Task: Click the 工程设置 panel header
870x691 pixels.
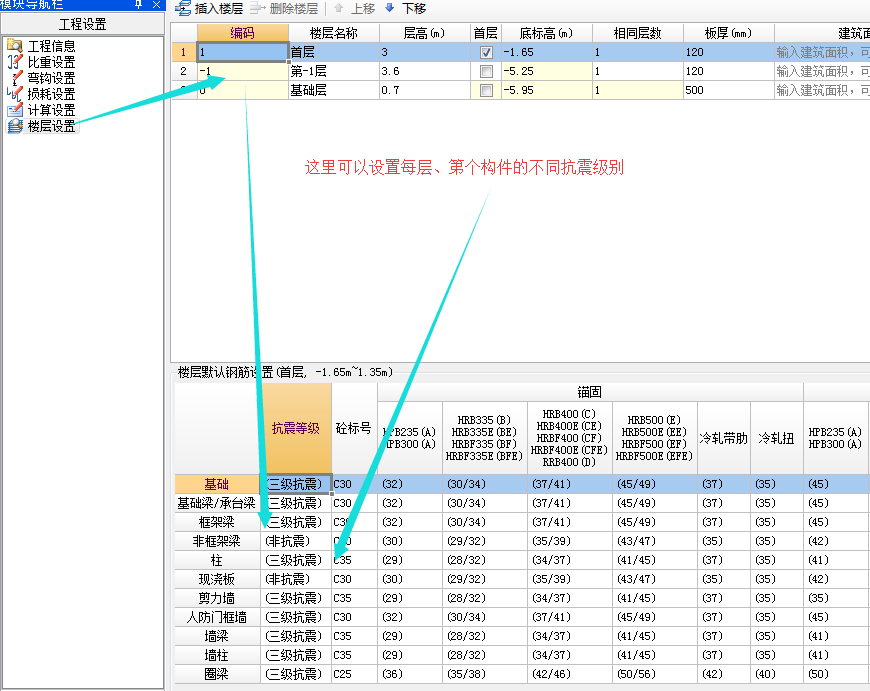Action: (x=83, y=24)
